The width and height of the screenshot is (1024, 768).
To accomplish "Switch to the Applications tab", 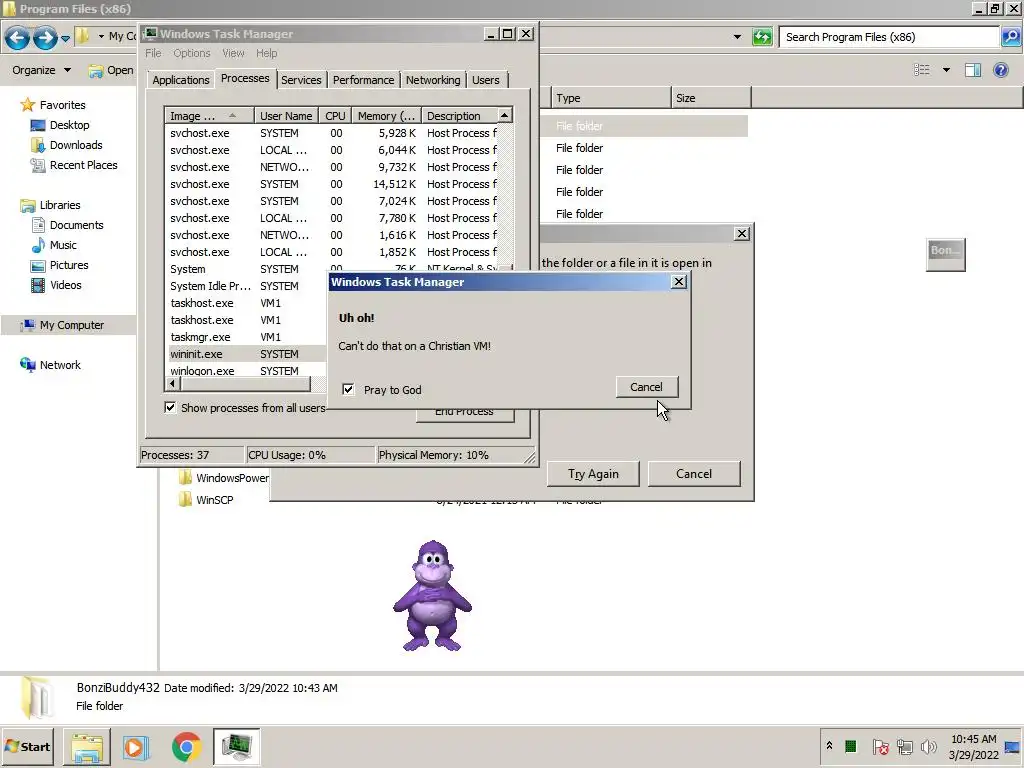I will (181, 80).
